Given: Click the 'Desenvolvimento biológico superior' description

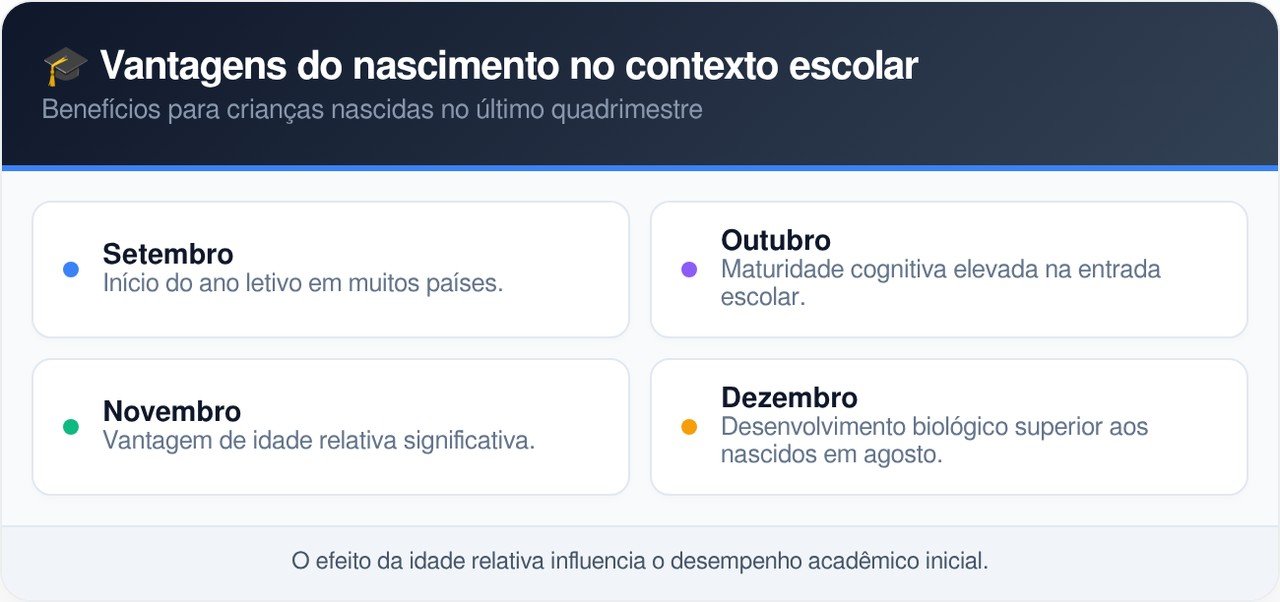Looking at the screenshot, I should tap(934, 427).
